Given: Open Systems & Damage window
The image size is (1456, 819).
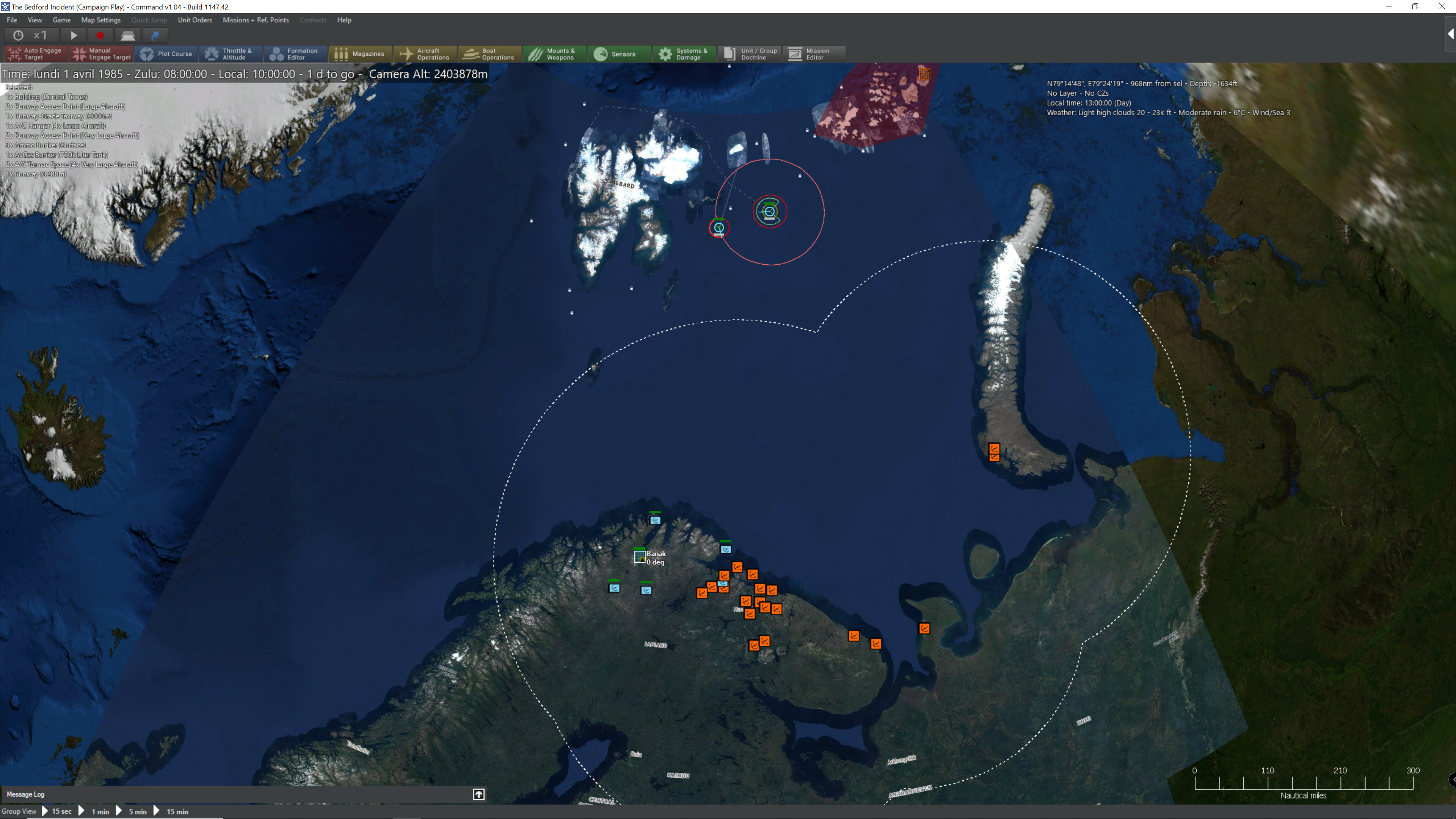Looking at the screenshot, I should 684,54.
